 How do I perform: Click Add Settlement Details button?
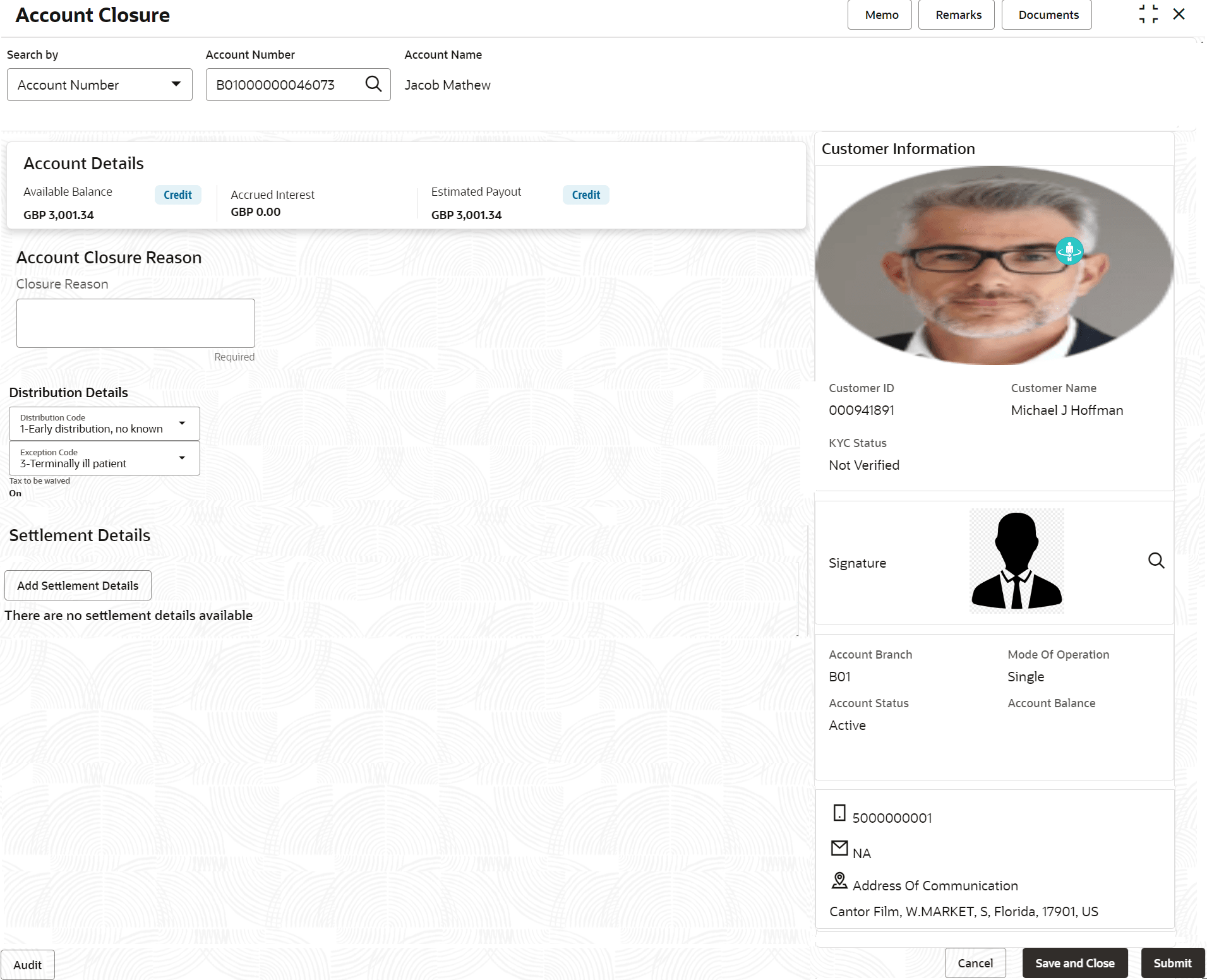pos(78,585)
